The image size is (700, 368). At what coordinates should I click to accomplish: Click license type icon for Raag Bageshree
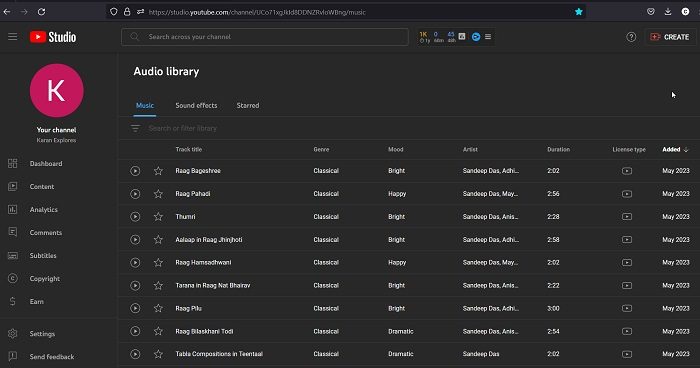click(x=627, y=171)
